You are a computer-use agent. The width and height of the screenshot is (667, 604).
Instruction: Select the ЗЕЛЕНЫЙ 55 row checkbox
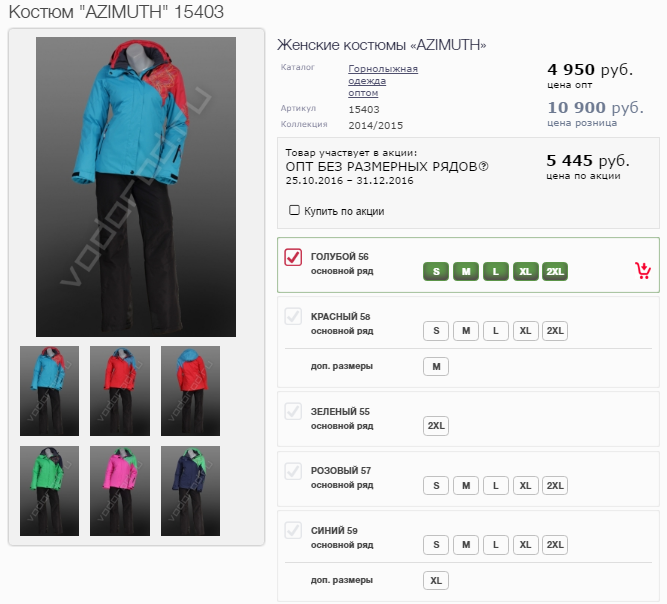point(293,411)
